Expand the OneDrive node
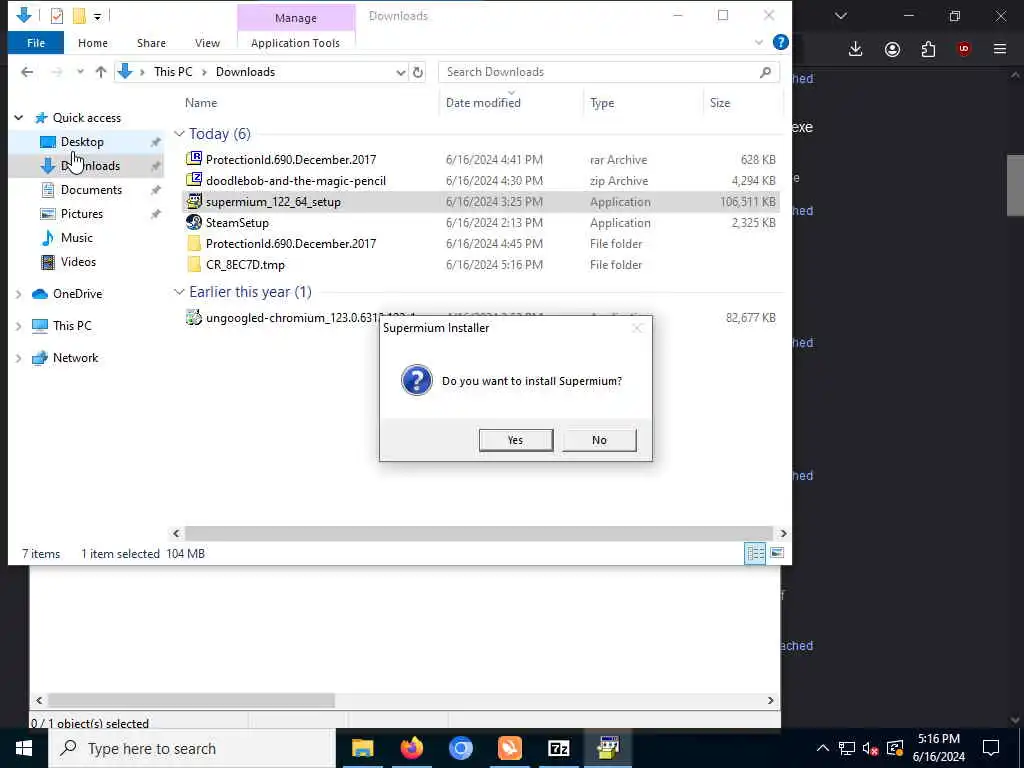Viewport: 1024px width, 768px height. 19,294
